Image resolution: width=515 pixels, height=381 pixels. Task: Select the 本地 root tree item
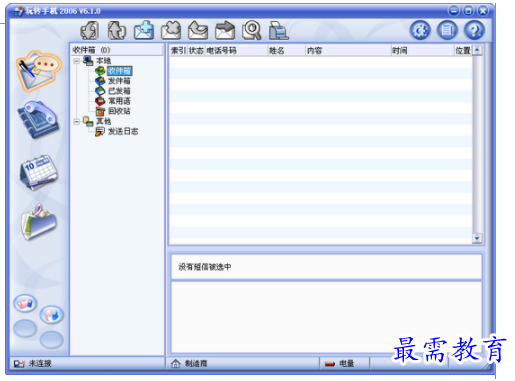(x=103, y=61)
